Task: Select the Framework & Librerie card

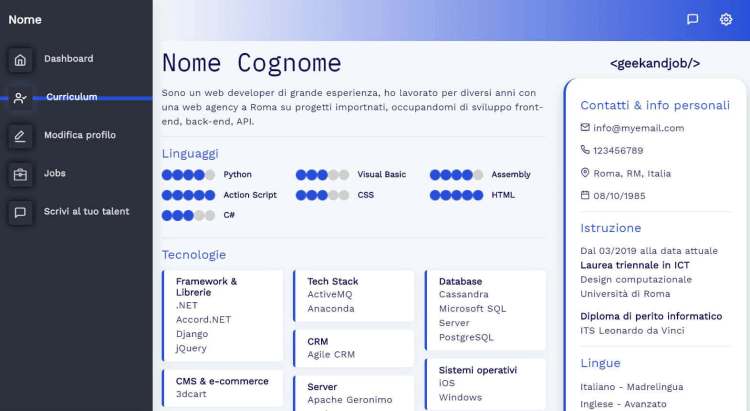Action: coord(222,315)
